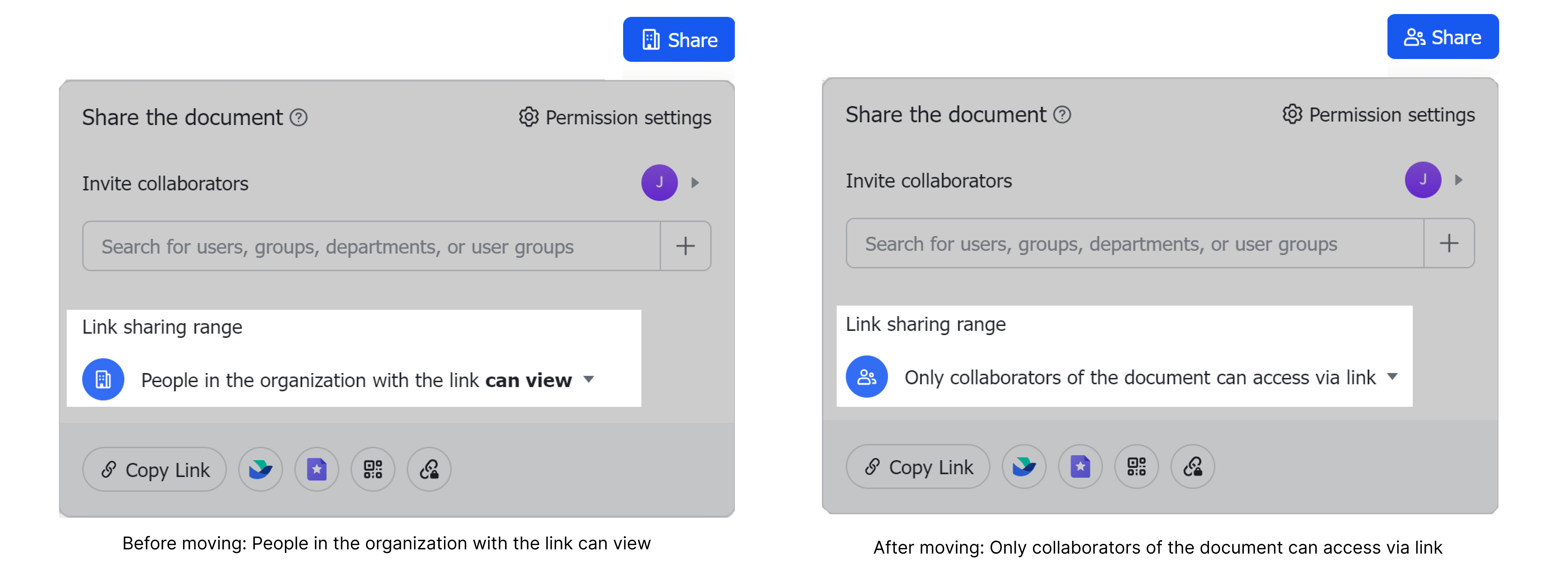The height and width of the screenshot is (588, 1568).
Task: Click the J avatar in the right panel
Action: pos(1423,179)
